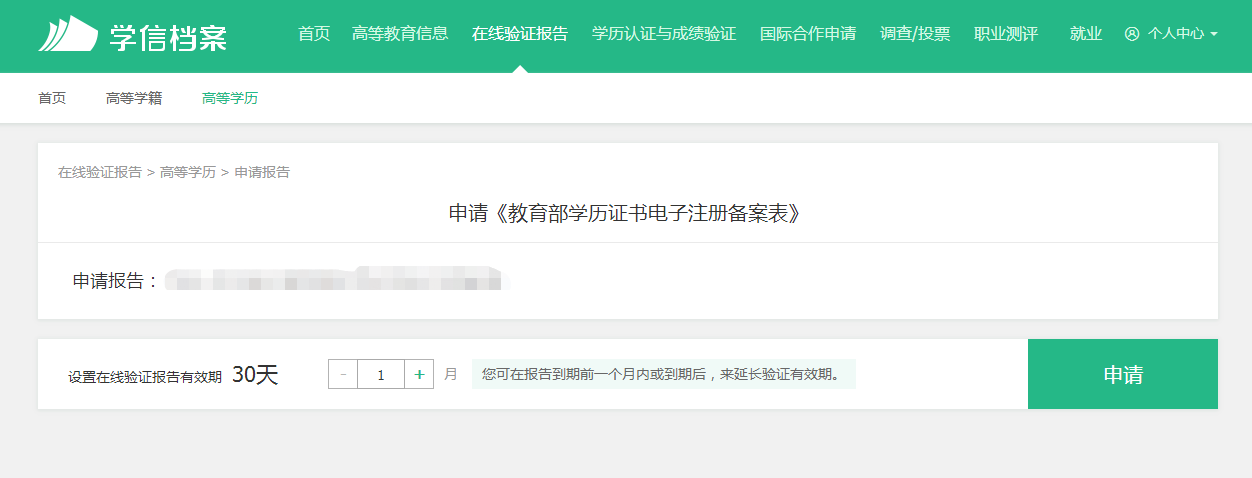The image size is (1252, 478).
Task: Navigate to 国际合作申请
Action: [808, 34]
